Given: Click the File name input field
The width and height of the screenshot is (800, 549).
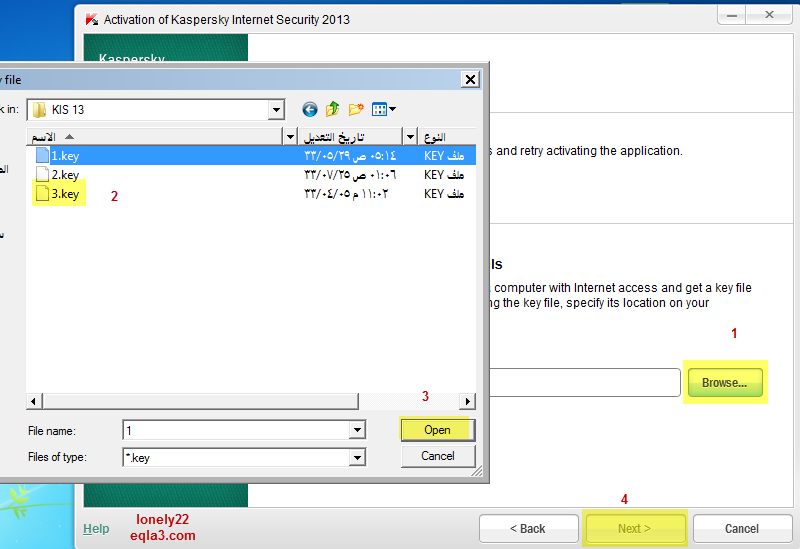Looking at the screenshot, I should [x=236, y=430].
